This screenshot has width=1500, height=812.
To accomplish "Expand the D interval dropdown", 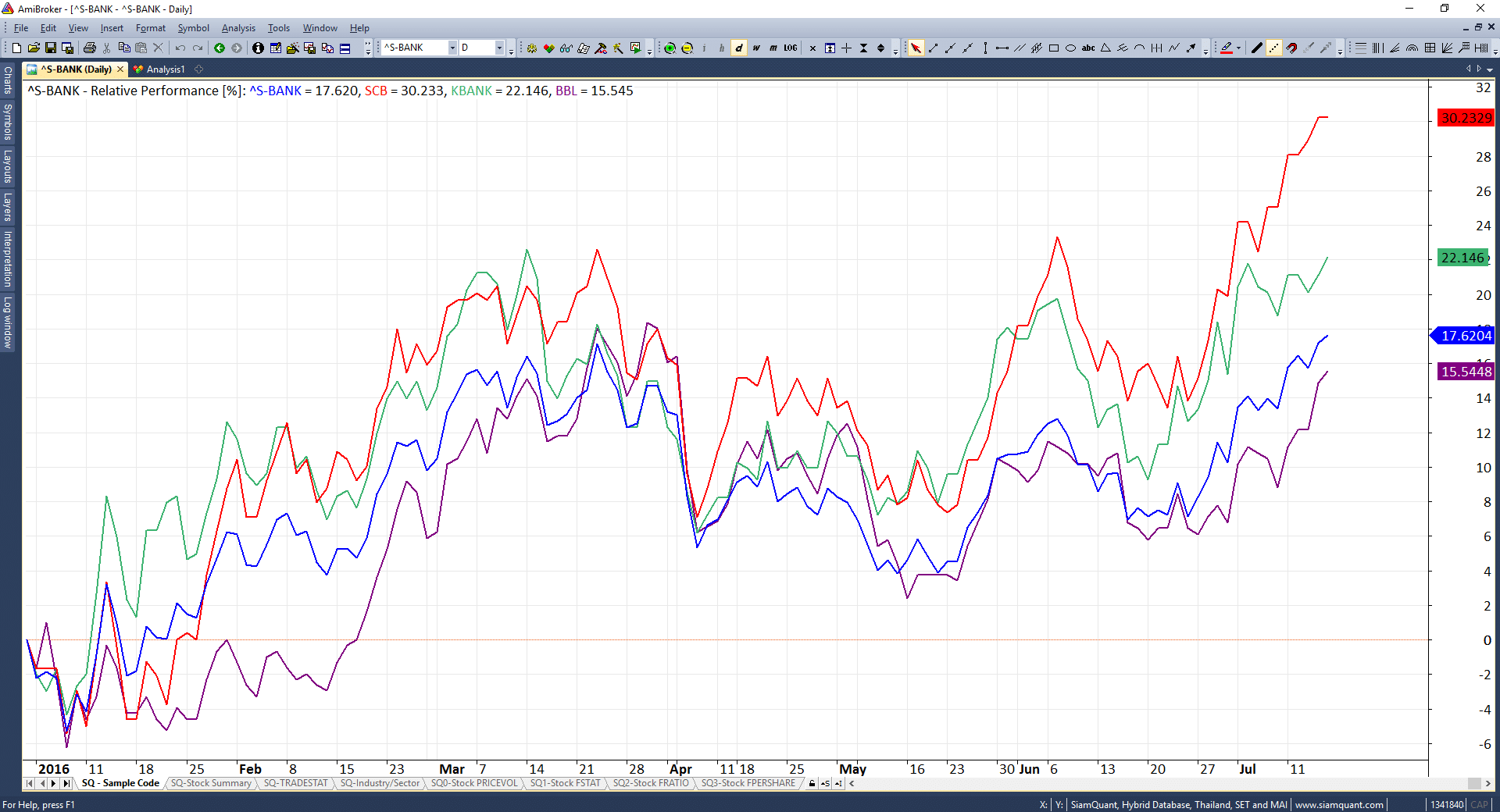I will (499, 48).
